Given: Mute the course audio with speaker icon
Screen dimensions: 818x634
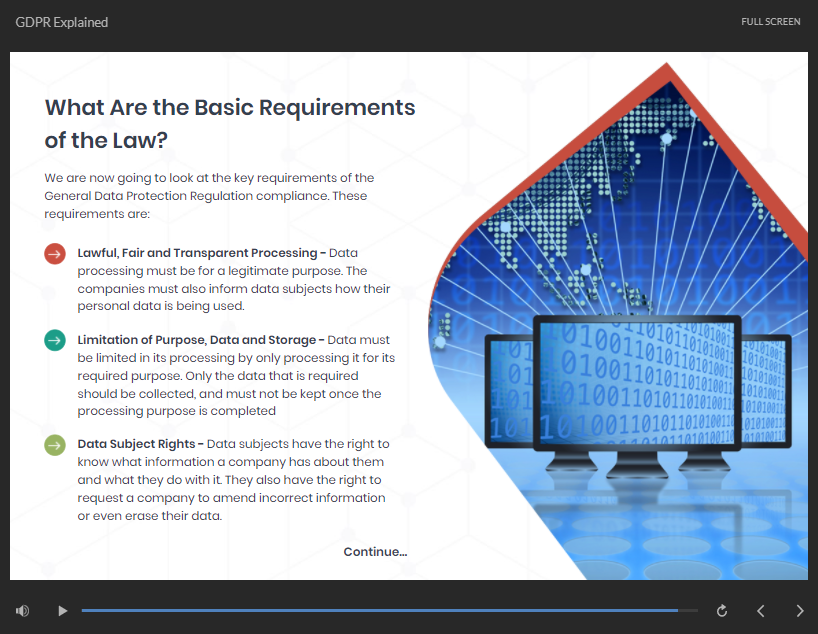Looking at the screenshot, I should [x=22, y=611].
